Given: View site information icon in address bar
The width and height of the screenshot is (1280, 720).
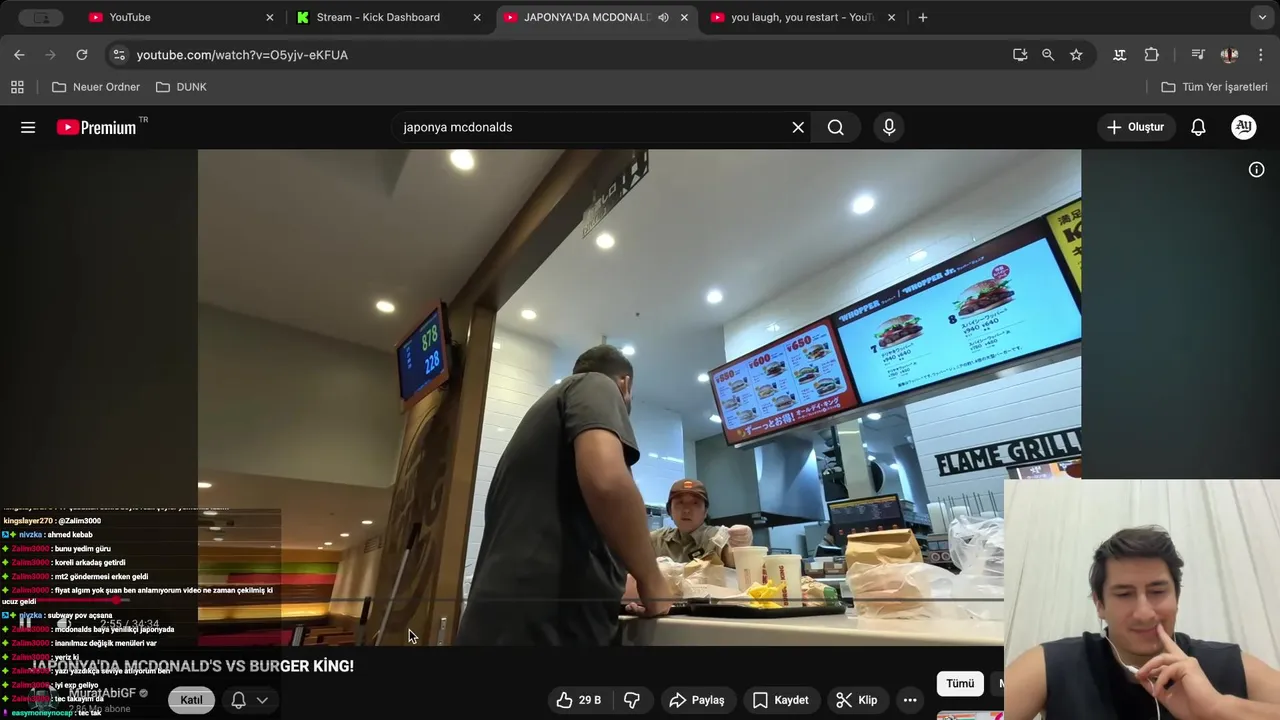Looking at the screenshot, I should [119, 55].
